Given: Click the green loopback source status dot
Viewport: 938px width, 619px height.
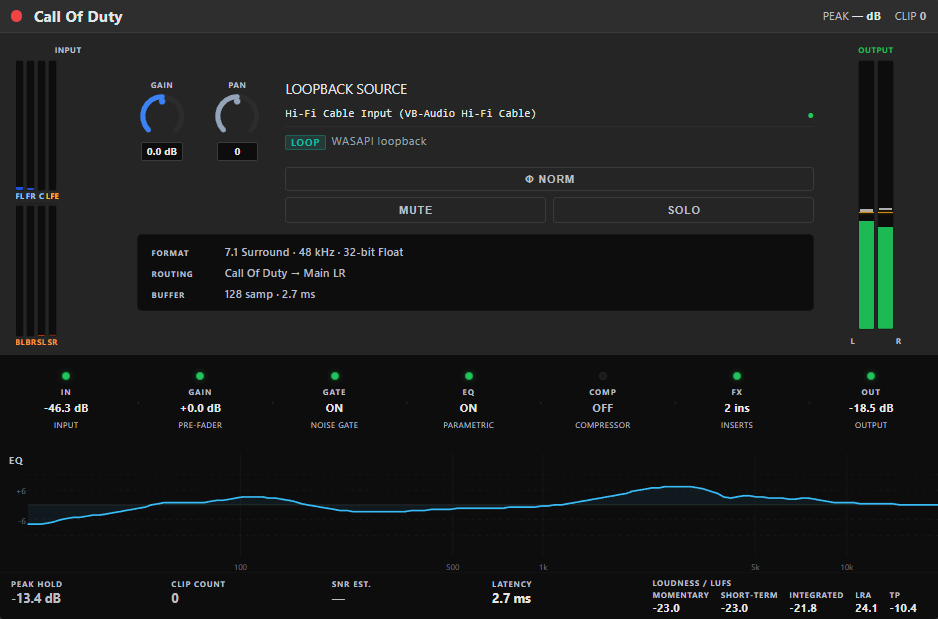Looking at the screenshot, I should point(811,115).
